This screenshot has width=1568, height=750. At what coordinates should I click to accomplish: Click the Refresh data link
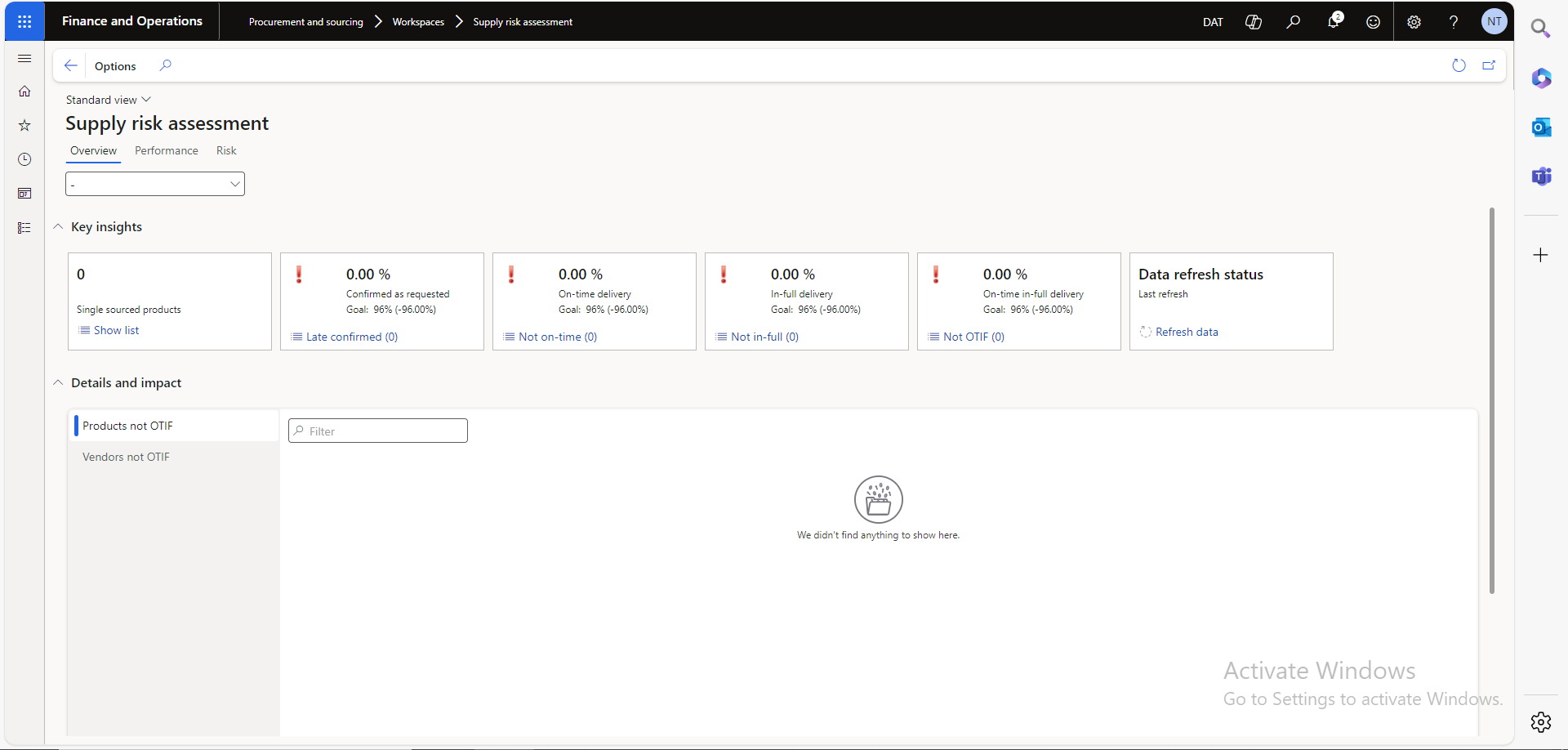[1186, 332]
